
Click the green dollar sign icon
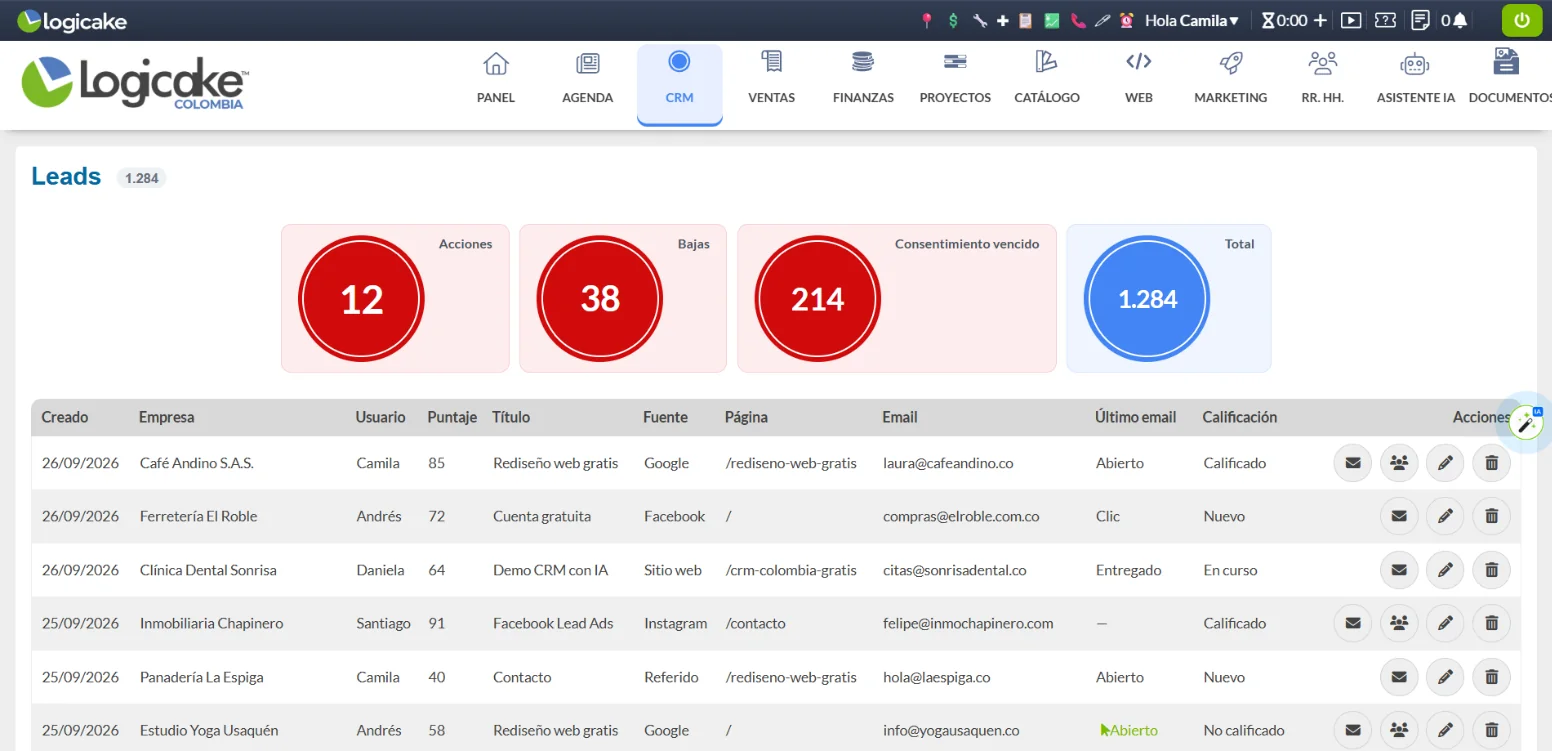(x=953, y=20)
